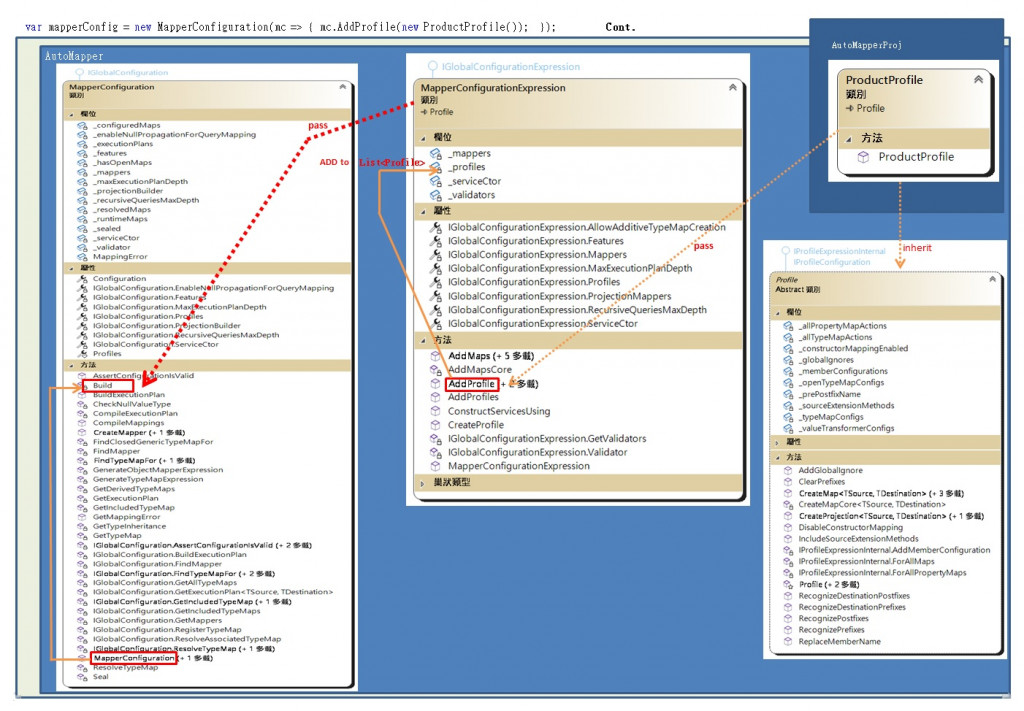Image resolution: width=1024 pixels, height=711 pixels.
Task: Collapse the MapperConfigurationExpression class box chevron
Action: pyautogui.click(x=733, y=87)
